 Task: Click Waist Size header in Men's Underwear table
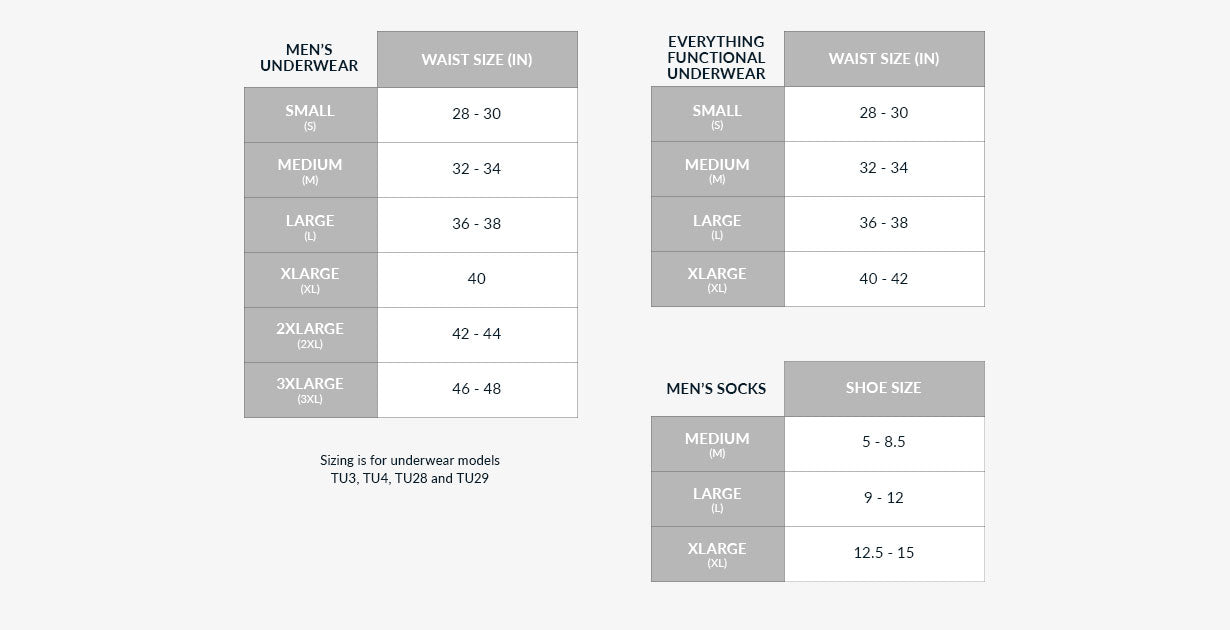click(x=477, y=59)
